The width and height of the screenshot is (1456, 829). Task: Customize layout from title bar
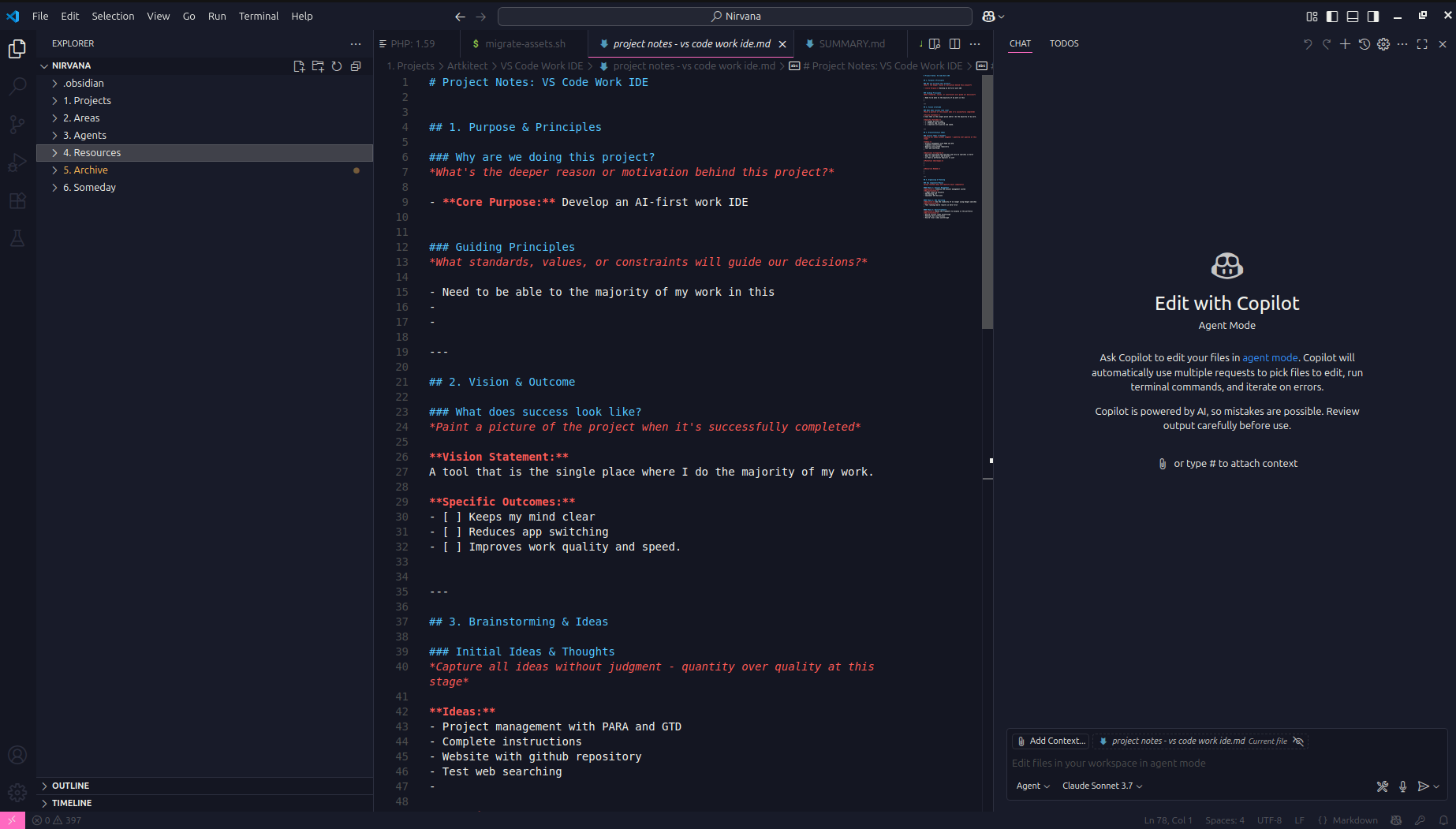coord(1312,16)
